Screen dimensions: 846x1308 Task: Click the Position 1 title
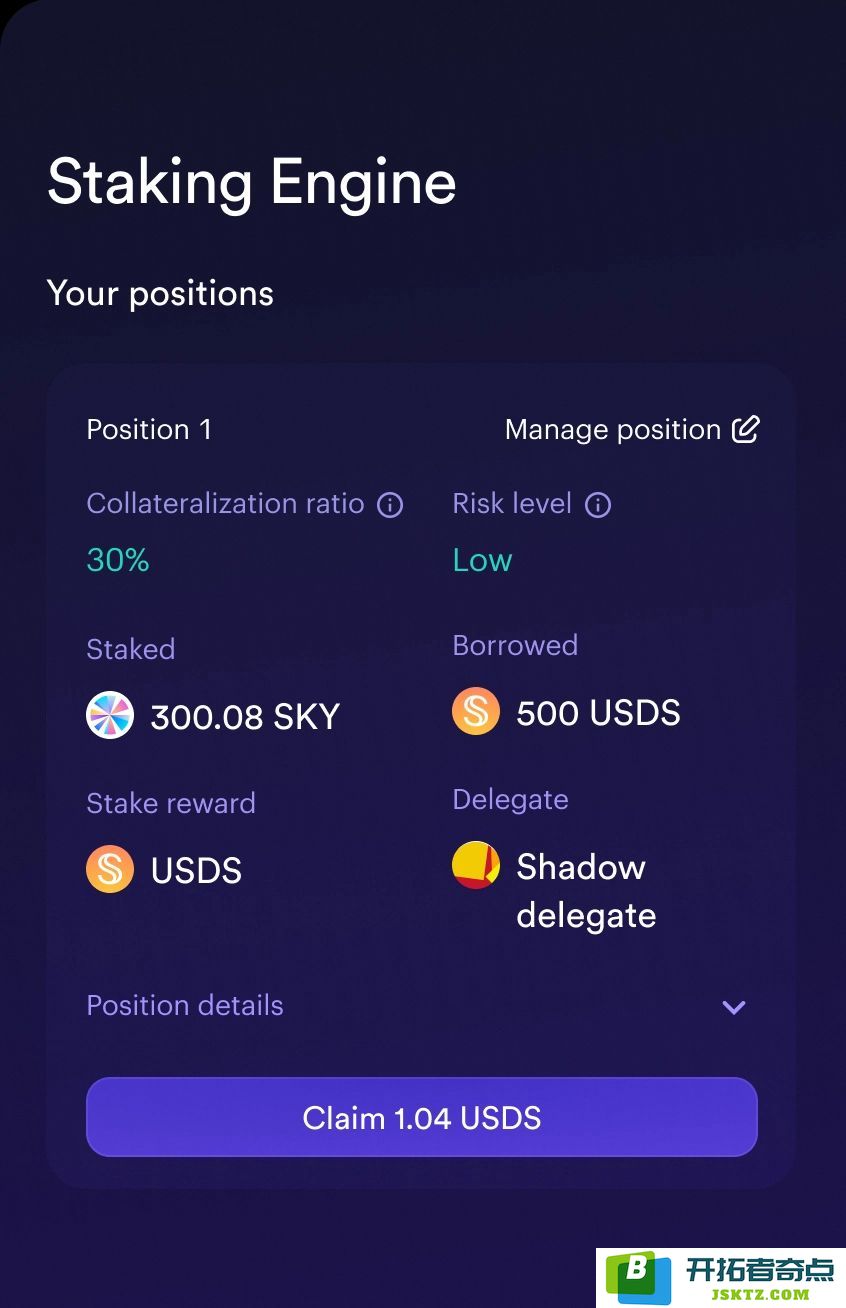tap(149, 429)
